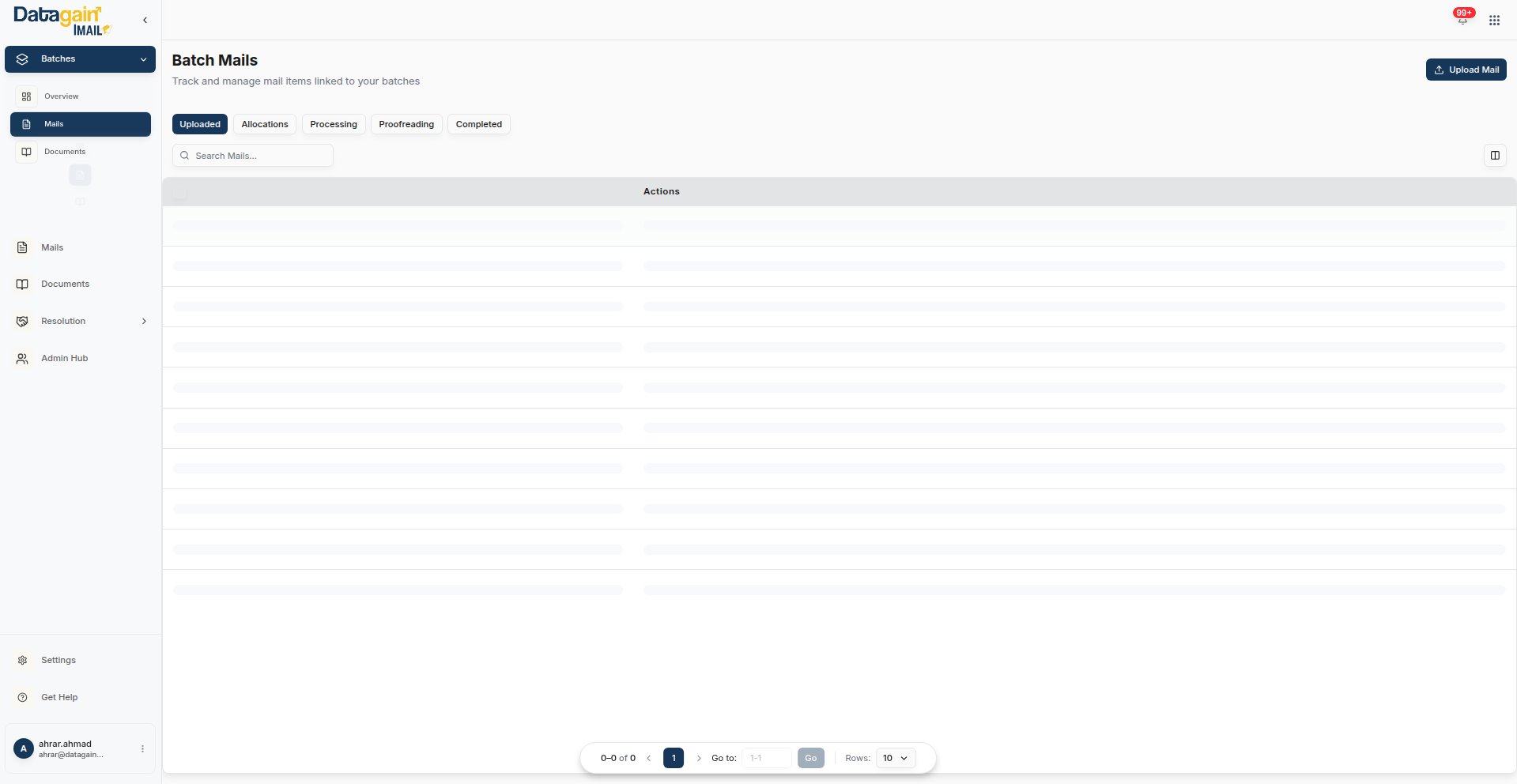Image resolution: width=1517 pixels, height=784 pixels.
Task: Switch to the Allocations tab
Action: click(264, 124)
